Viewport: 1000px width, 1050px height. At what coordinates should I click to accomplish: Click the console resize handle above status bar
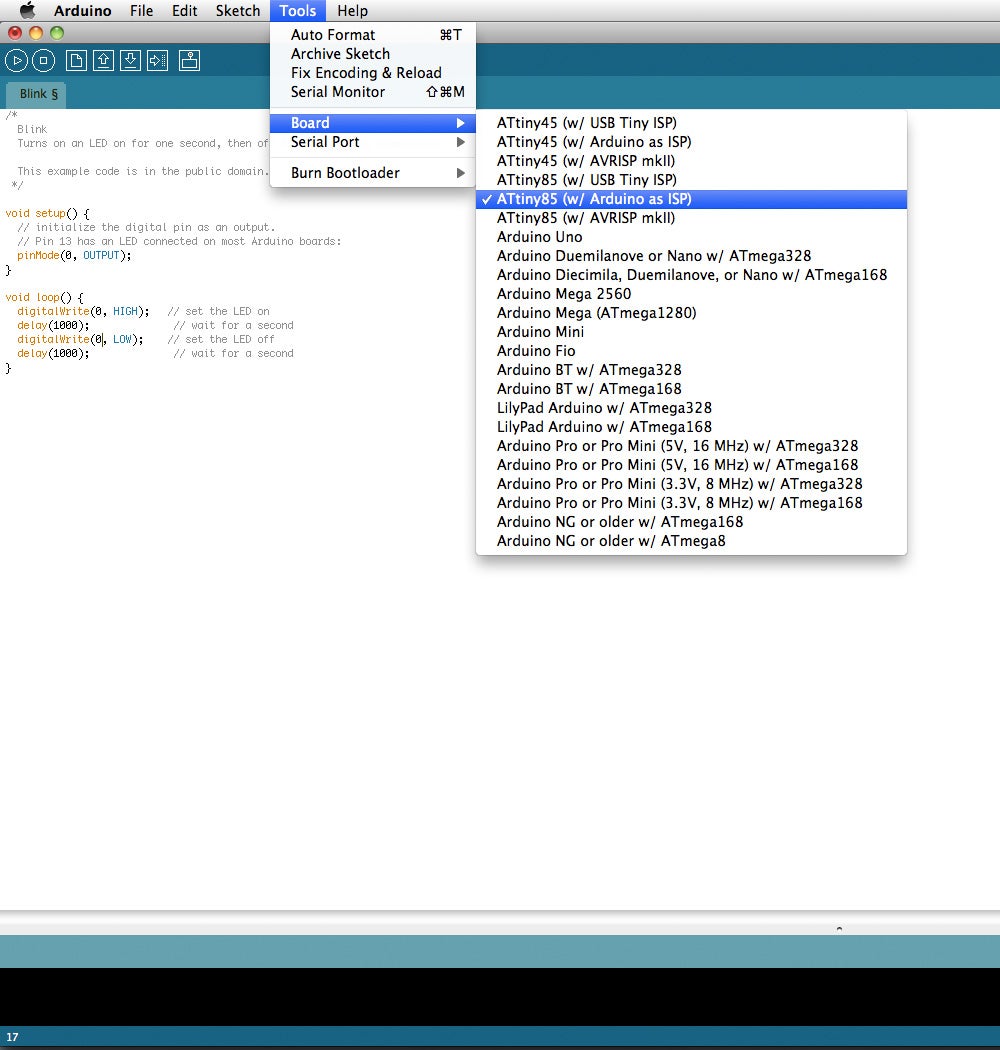click(839, 929)
